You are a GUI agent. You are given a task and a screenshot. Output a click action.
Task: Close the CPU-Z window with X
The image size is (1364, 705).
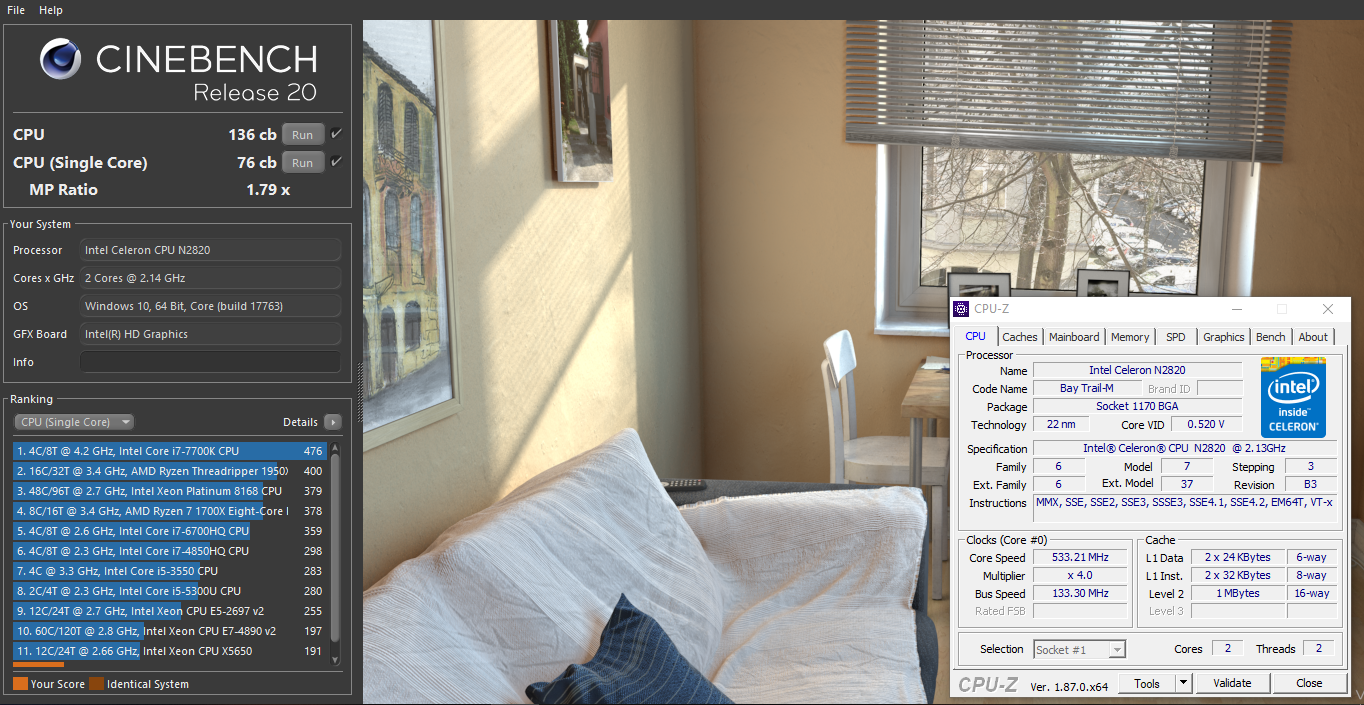point(1328,310)
